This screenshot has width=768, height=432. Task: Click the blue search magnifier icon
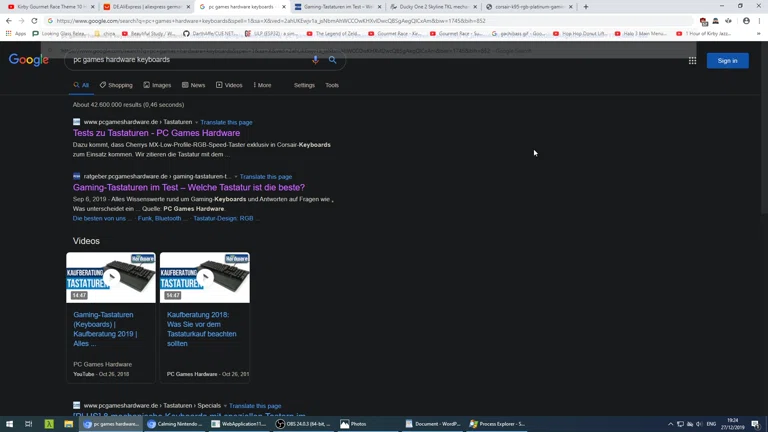[333, 60]
